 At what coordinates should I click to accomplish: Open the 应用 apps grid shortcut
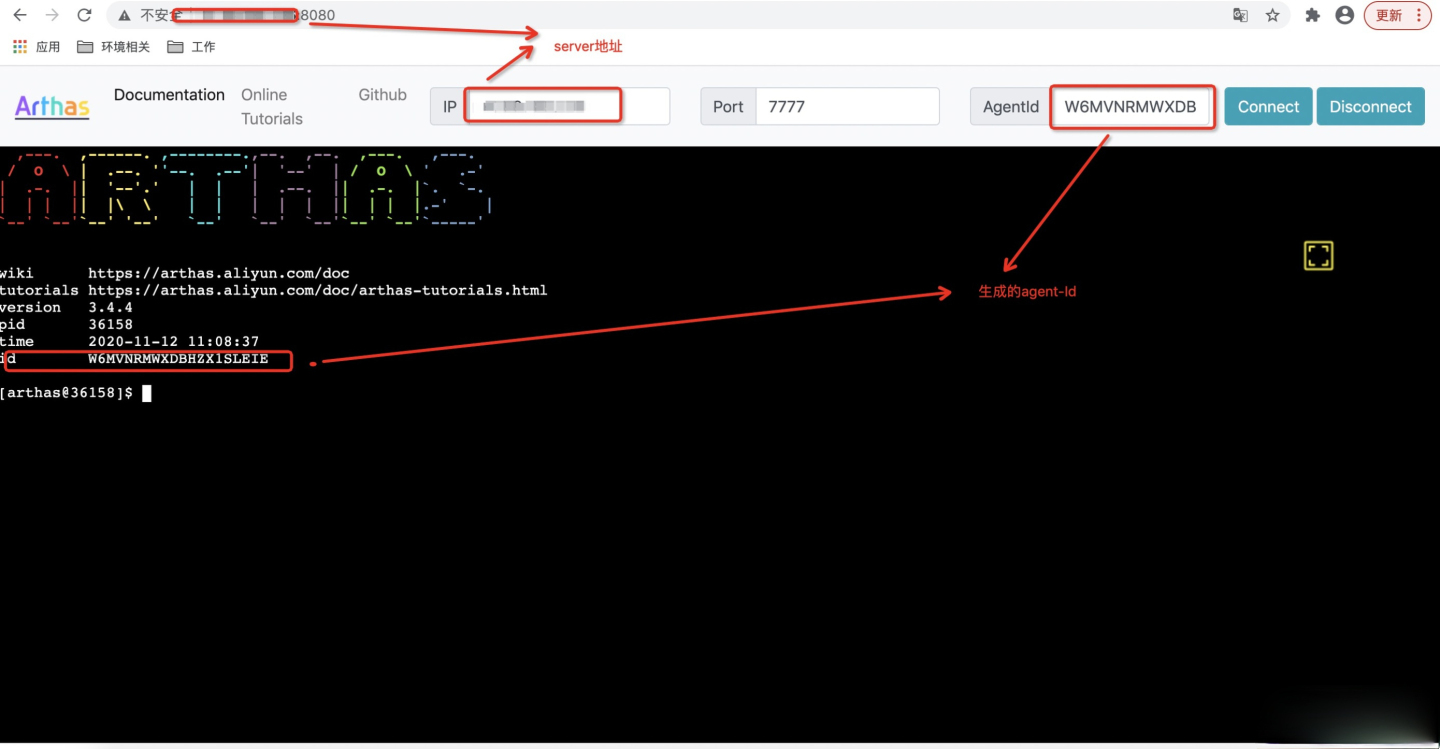(x=37, y=47)
